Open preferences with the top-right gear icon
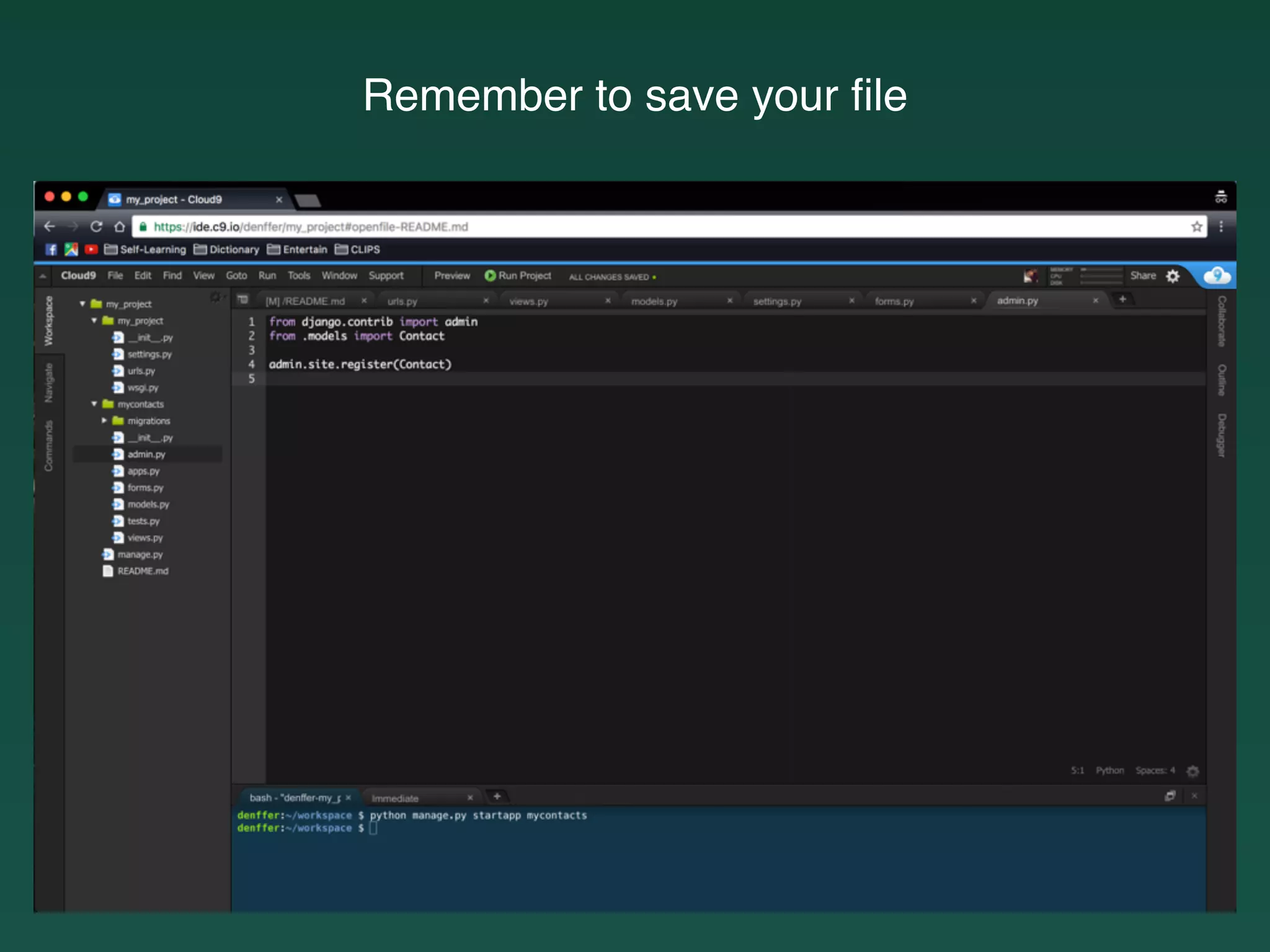 click(1173, 276)
